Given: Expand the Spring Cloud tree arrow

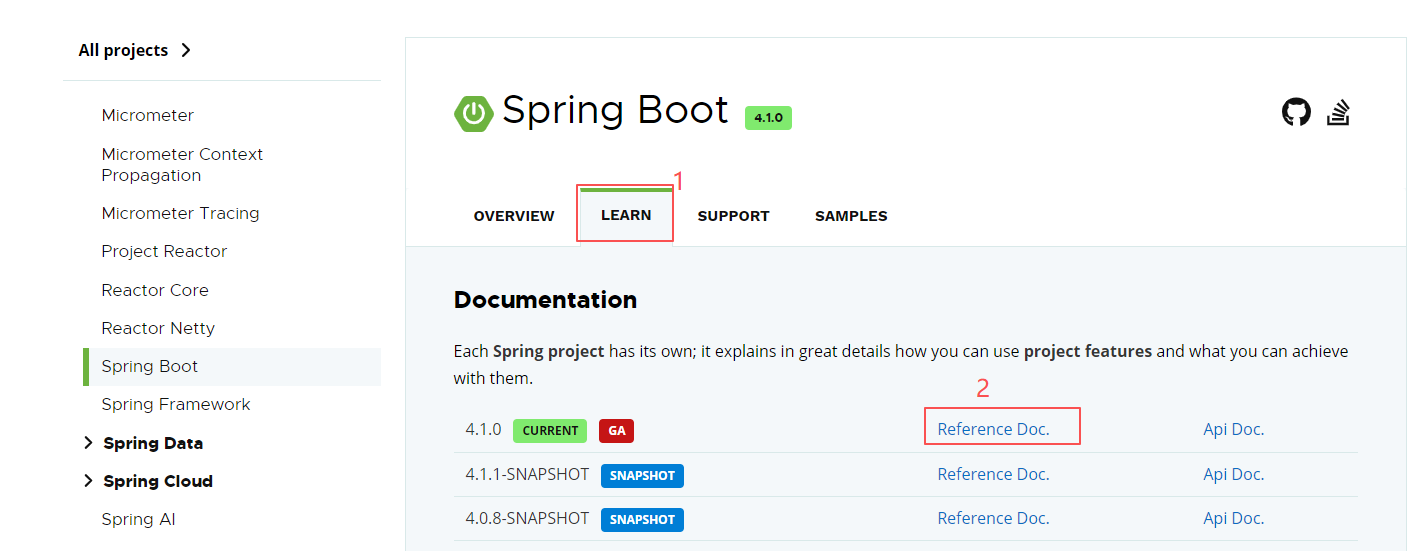Looking at the screenshot, I should (x=88, y=481).
